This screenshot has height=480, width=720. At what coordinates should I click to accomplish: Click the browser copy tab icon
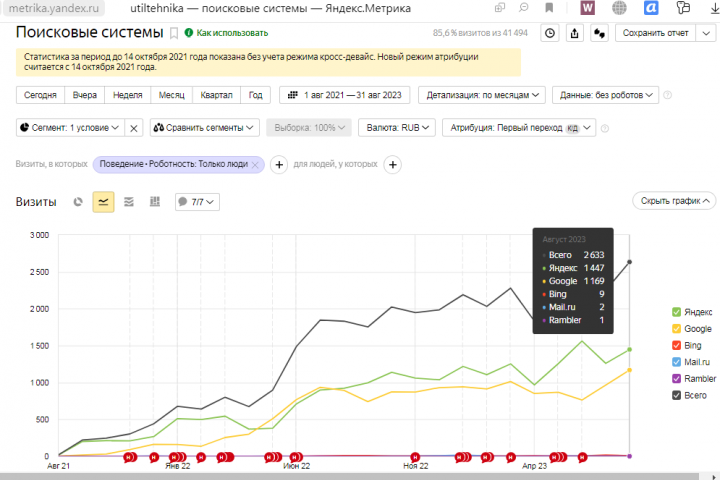[x=500, y=7]
